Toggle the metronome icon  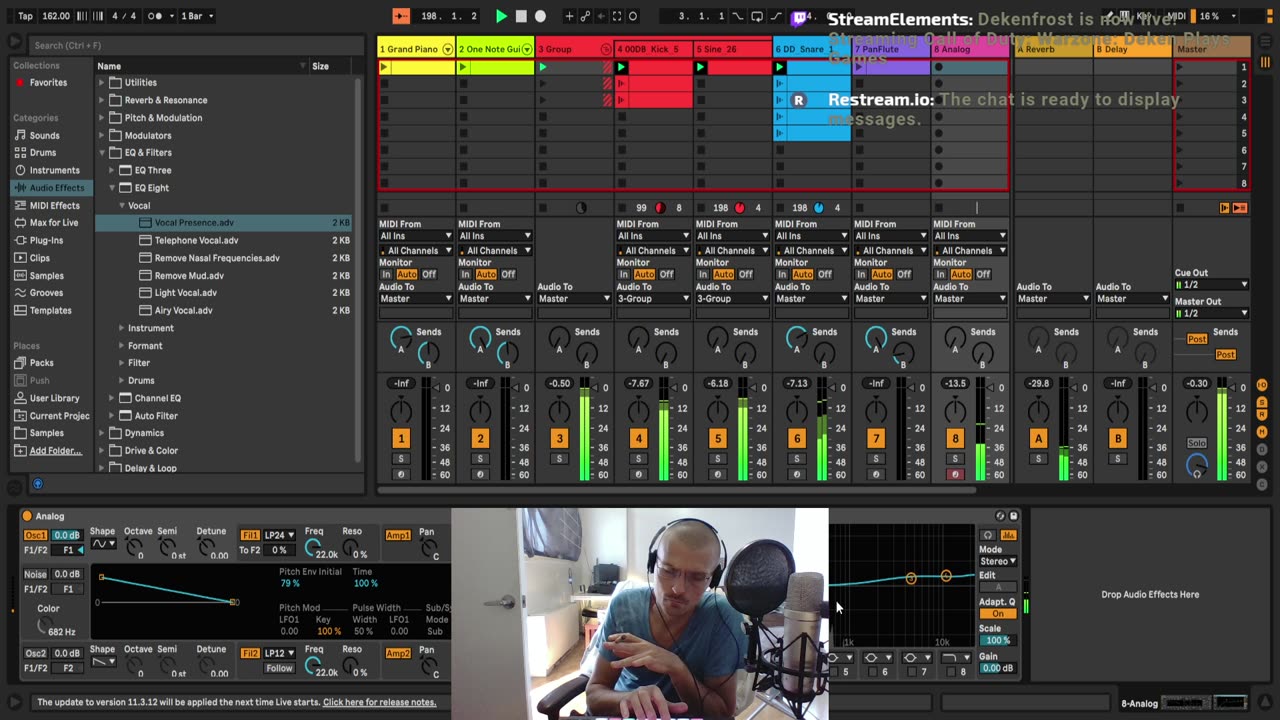click(155, 16)
